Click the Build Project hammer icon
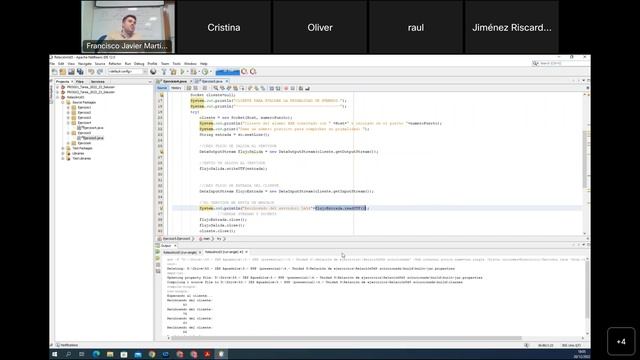 (164, 72)
